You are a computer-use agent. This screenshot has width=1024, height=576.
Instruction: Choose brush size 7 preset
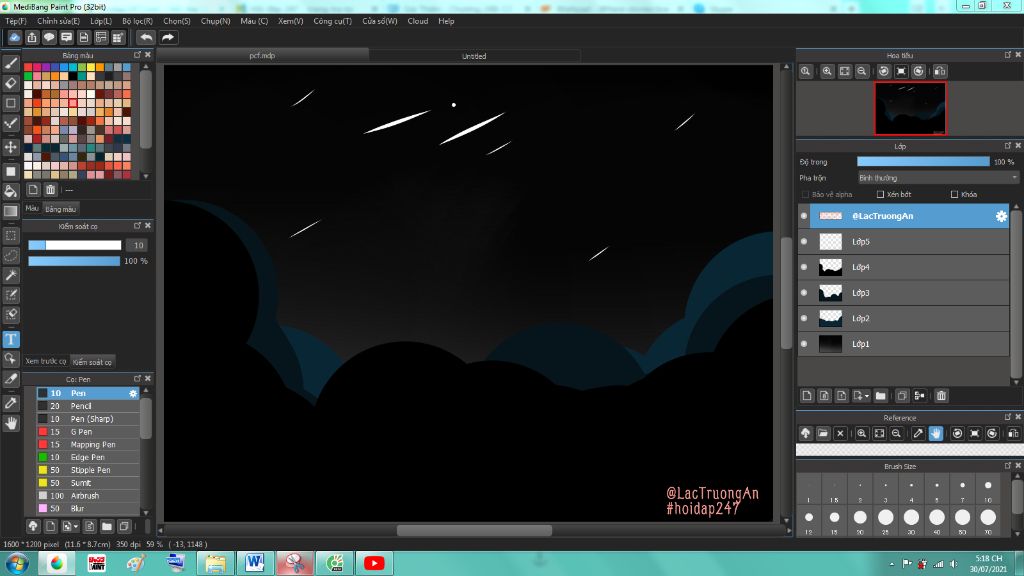963,485
